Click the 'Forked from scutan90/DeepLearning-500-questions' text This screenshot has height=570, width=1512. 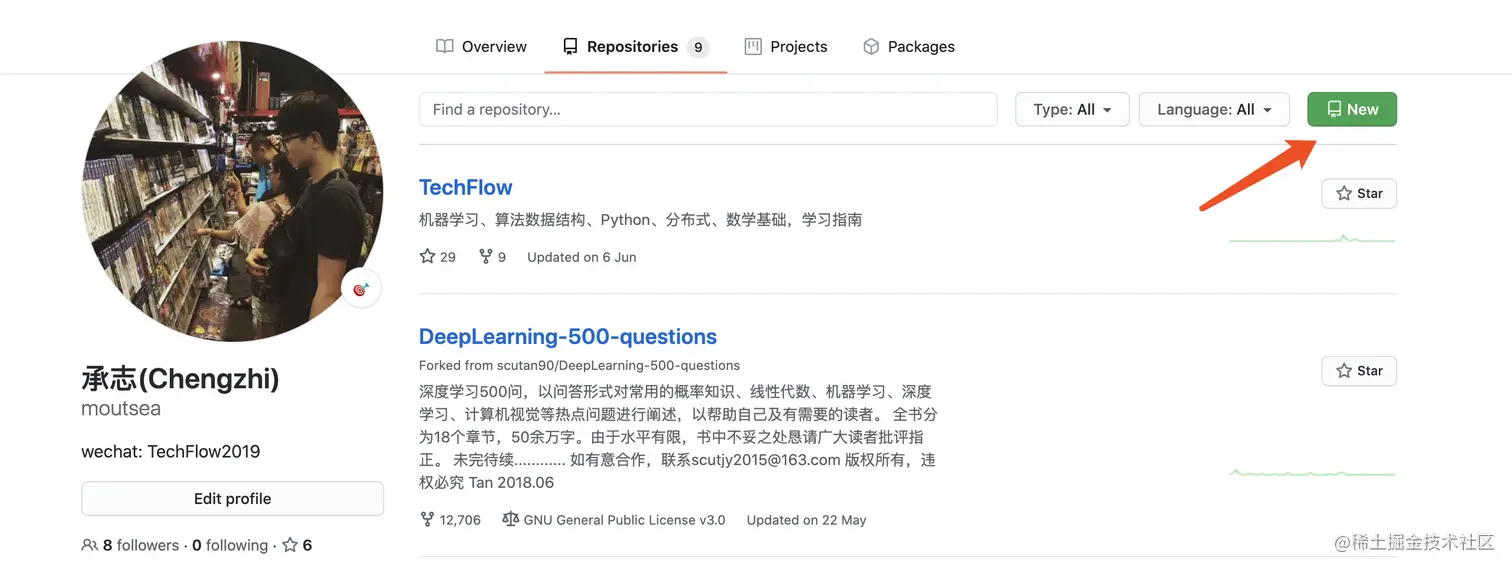[x=579, y=365]
